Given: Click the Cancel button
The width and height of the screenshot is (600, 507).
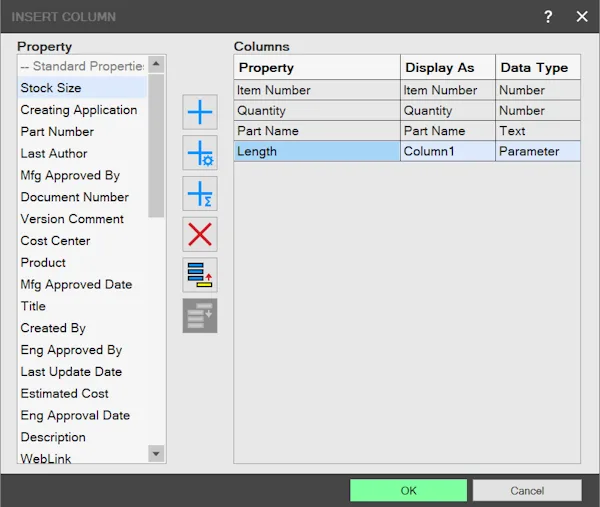Looking at the screenshot, I should (527, 490).
